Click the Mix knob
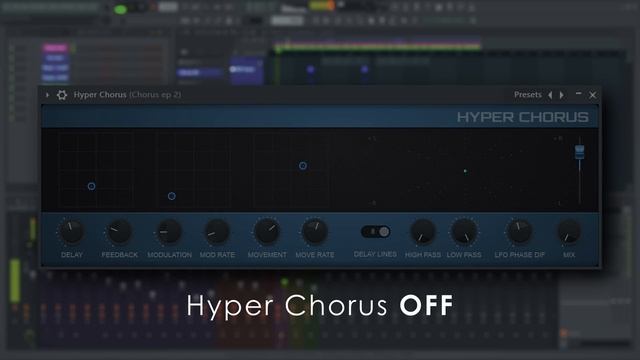Screen dimensions: 640x360 [569, 231]
